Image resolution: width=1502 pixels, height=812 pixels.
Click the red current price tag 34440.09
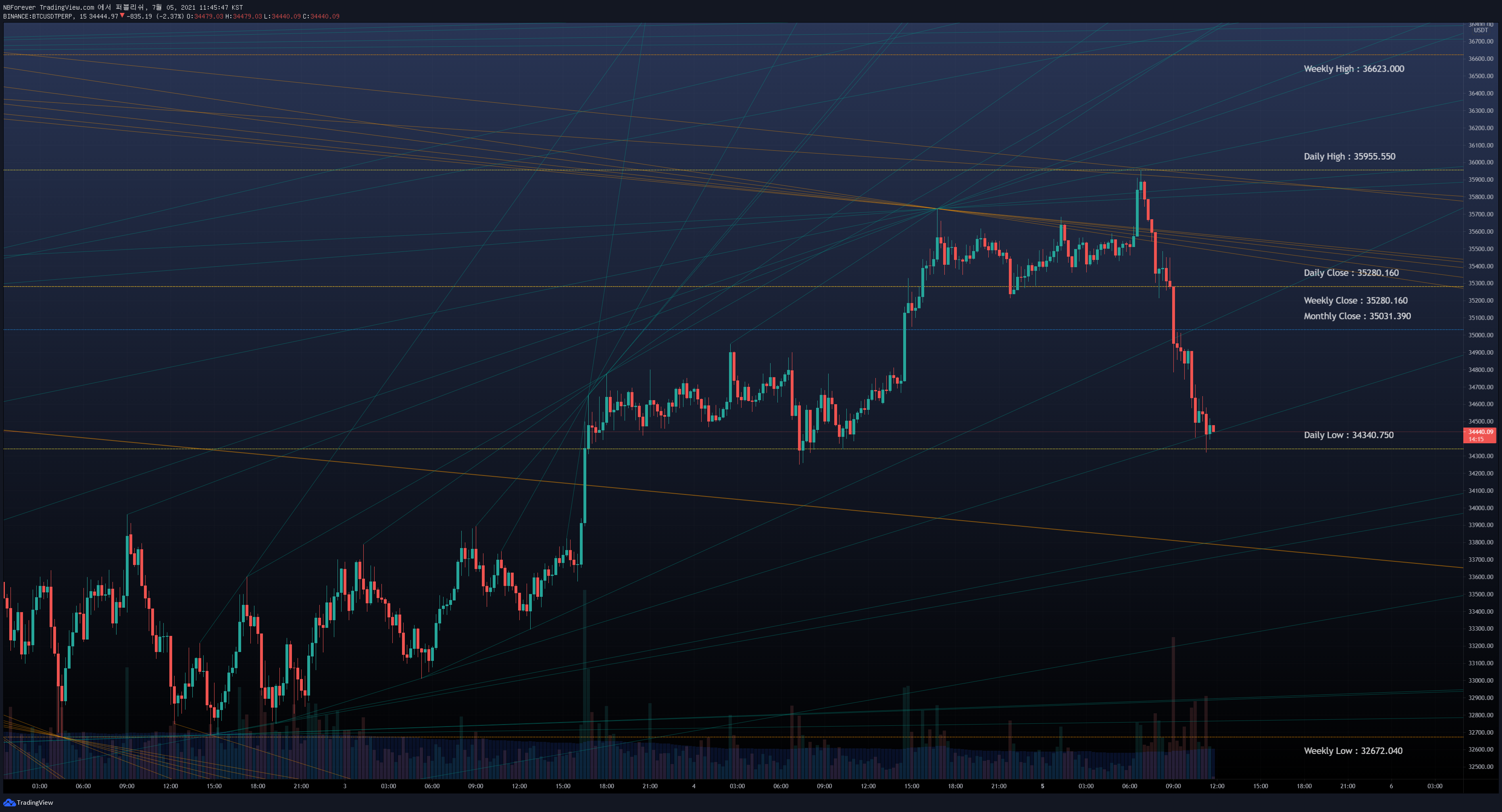pyautogui.click(x=1480, y=435)
